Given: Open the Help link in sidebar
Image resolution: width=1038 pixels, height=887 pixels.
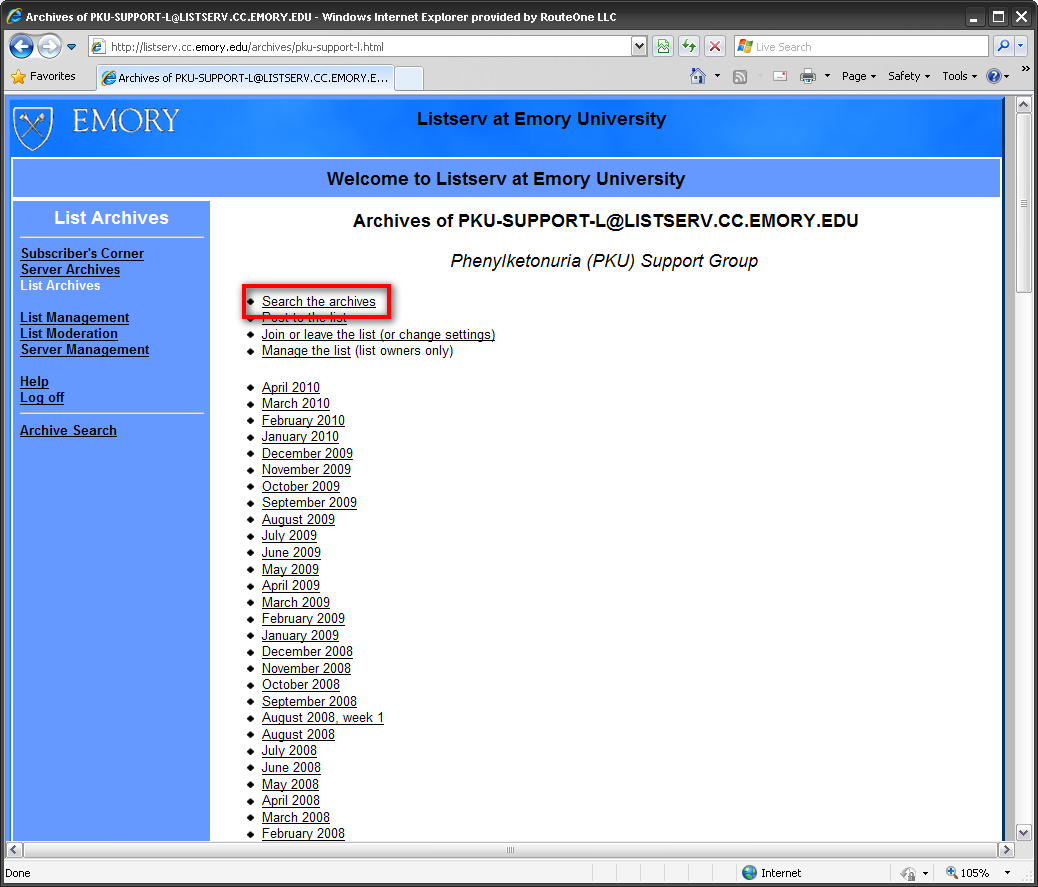Looking at the screenshot, I should point(34,381).
